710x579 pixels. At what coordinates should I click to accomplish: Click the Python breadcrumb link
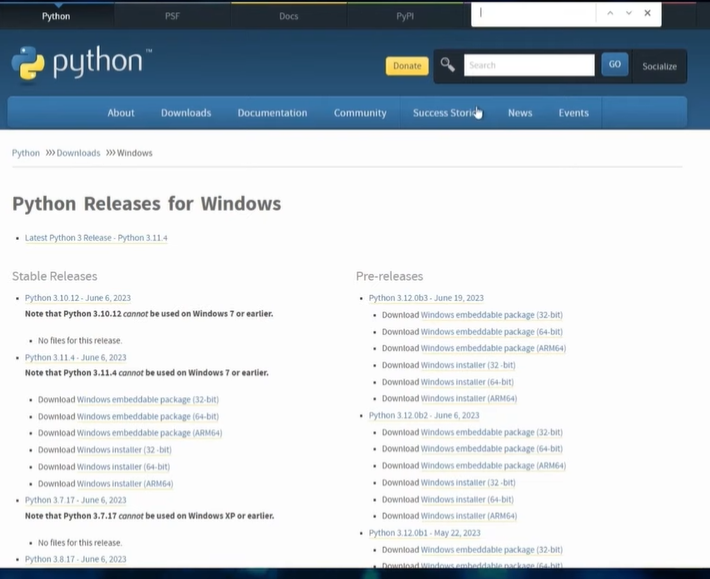pos(26,153)
